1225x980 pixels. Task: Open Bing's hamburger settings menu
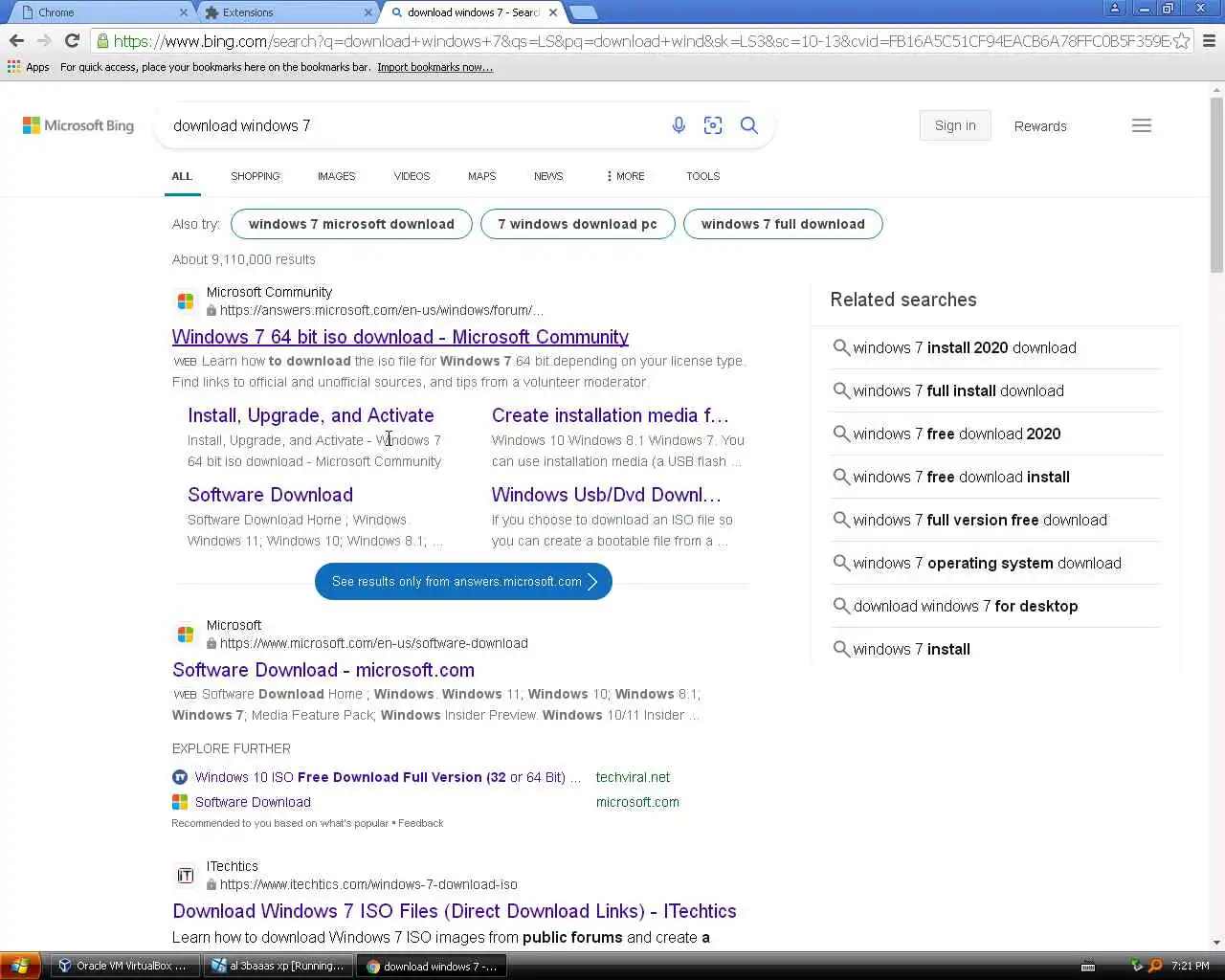1142,125
